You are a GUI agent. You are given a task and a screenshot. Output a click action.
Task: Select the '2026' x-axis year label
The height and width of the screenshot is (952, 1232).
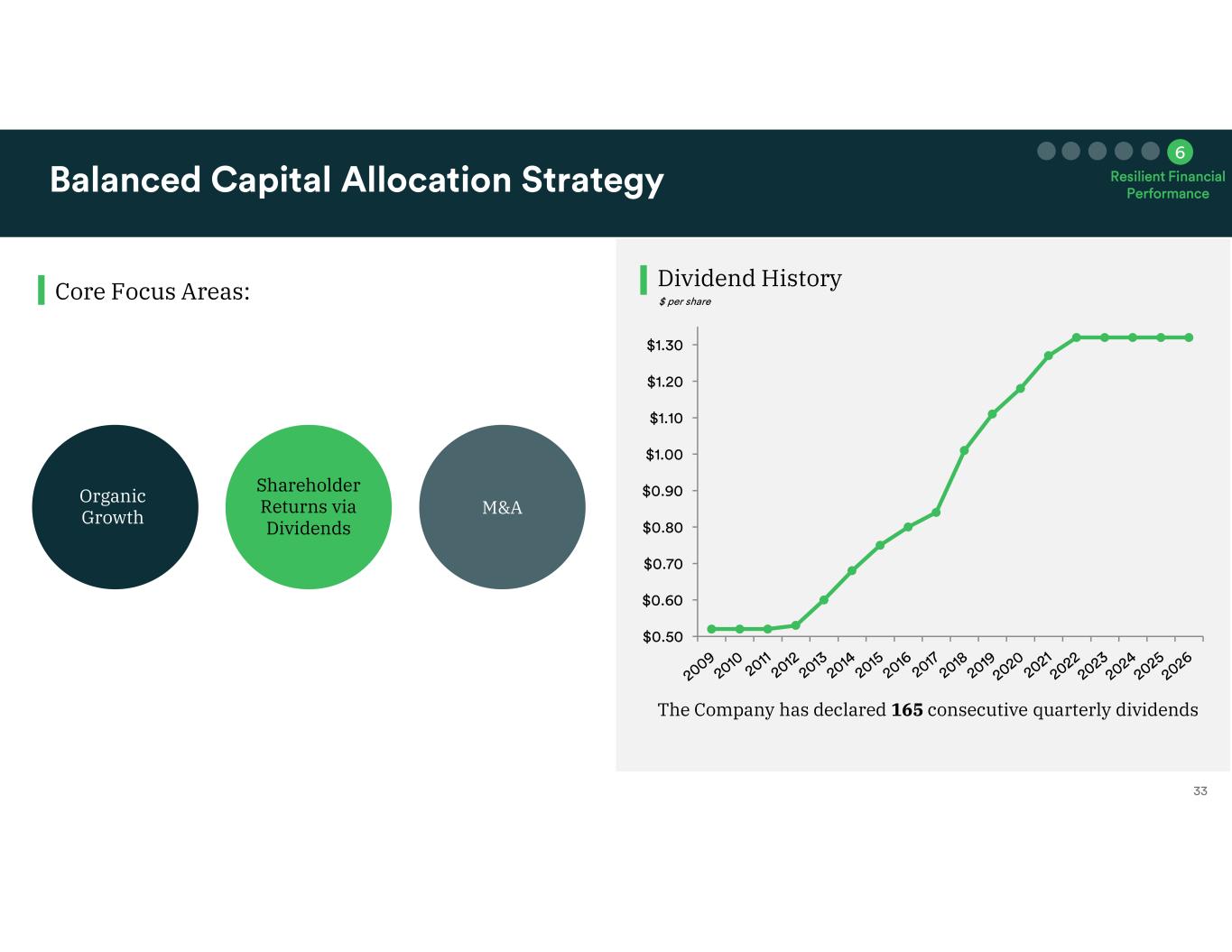[x=1177, y=665]
